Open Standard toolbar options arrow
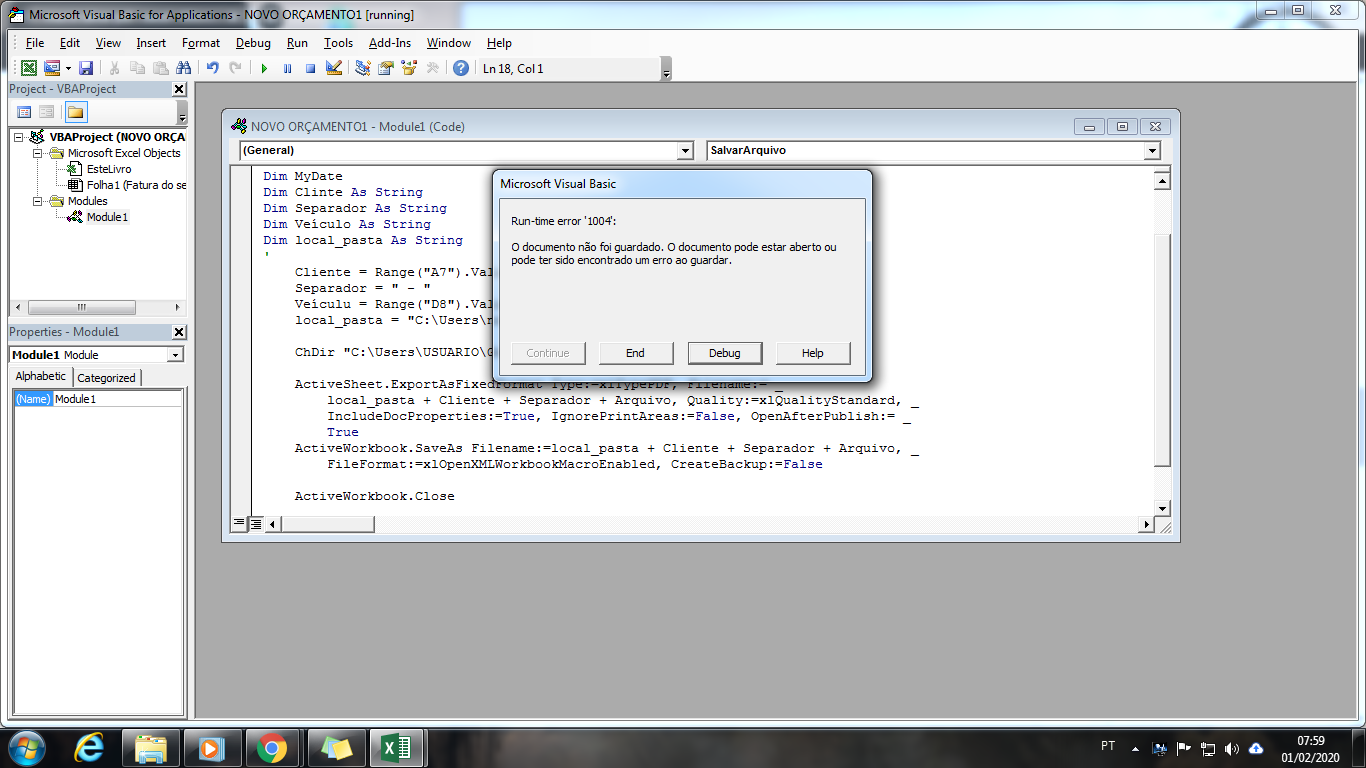1366x768 pixels. [666, 69]
